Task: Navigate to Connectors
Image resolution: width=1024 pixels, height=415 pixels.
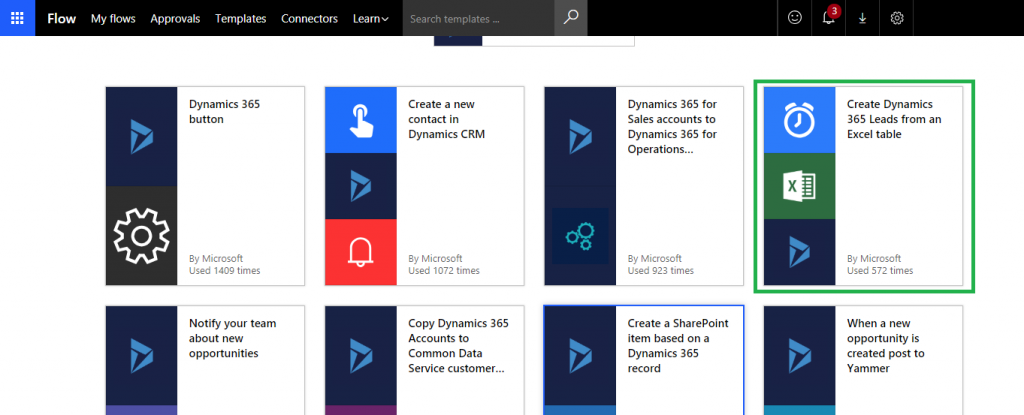Action: (x=310, y=18)
